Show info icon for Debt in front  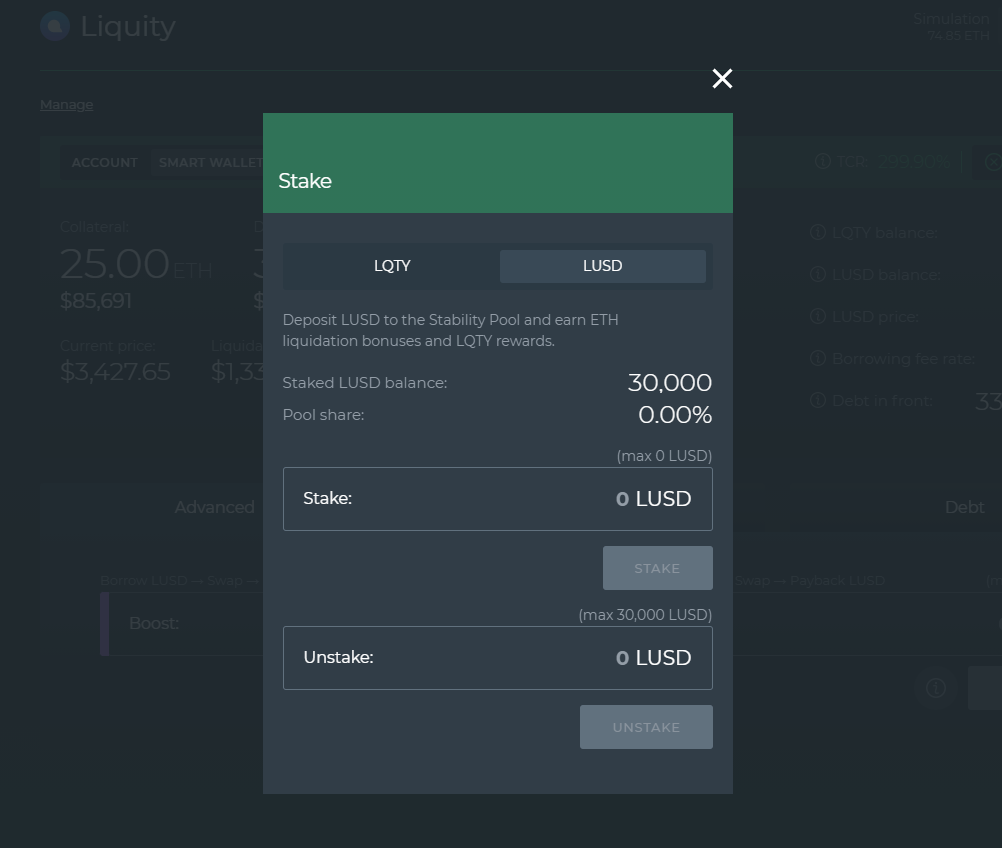point(818,401)
